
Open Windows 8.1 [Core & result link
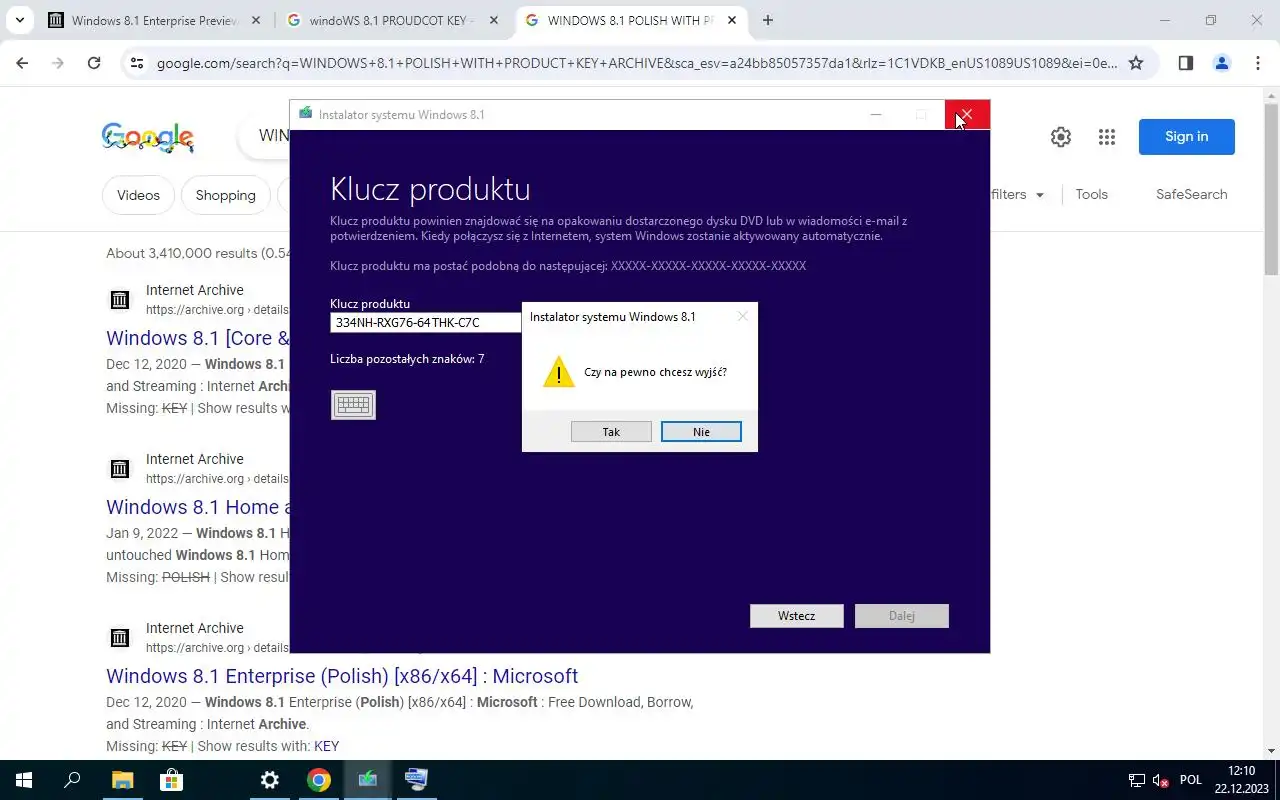198,338
